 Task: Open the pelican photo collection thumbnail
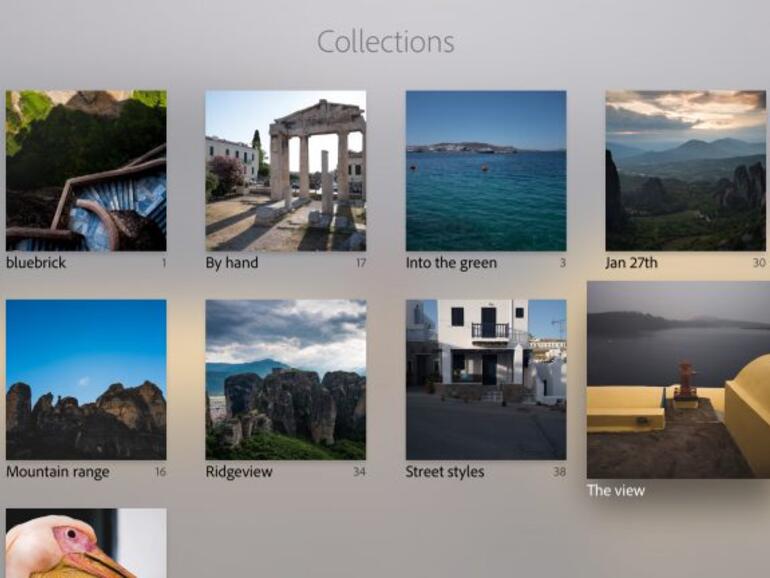[x=86, y=543]
